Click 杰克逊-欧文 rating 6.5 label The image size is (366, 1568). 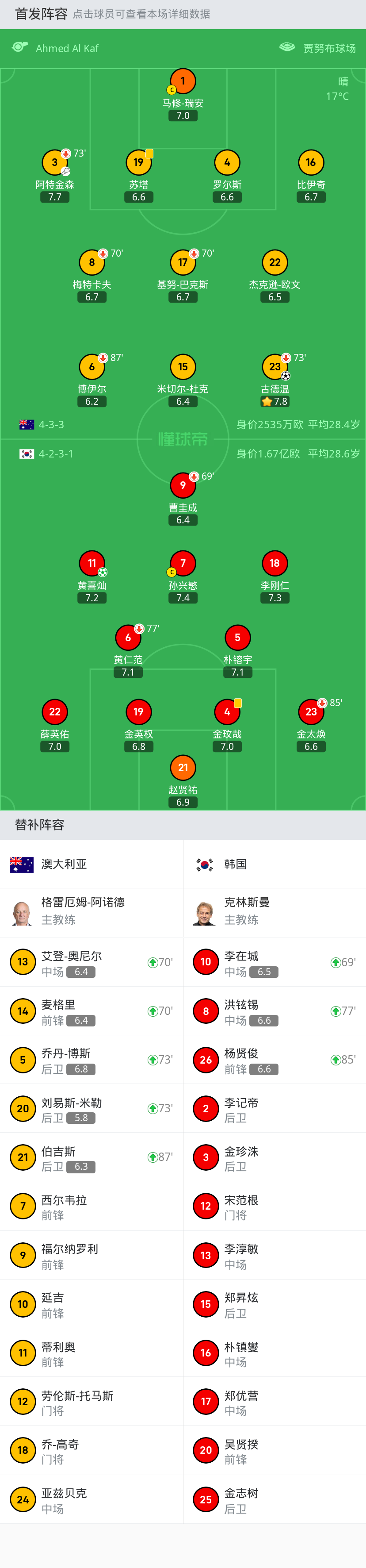pos(275,297)
